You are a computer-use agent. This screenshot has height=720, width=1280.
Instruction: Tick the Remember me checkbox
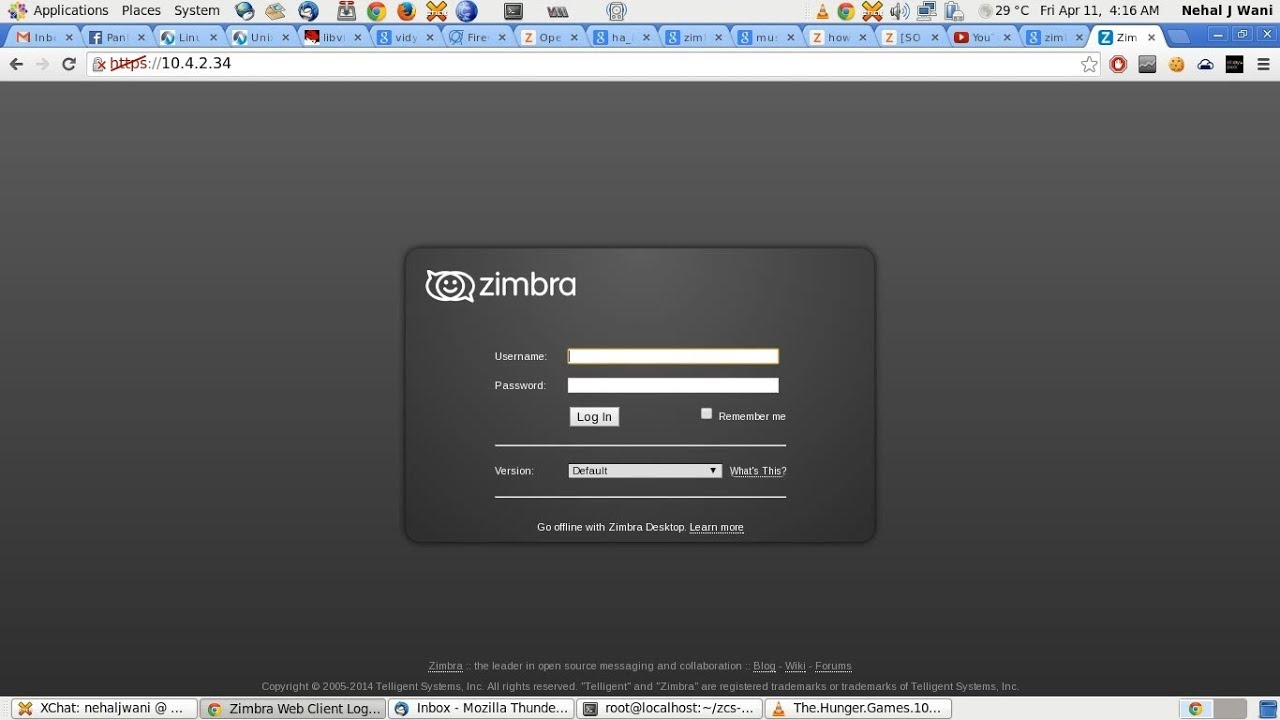coord(706,413)
